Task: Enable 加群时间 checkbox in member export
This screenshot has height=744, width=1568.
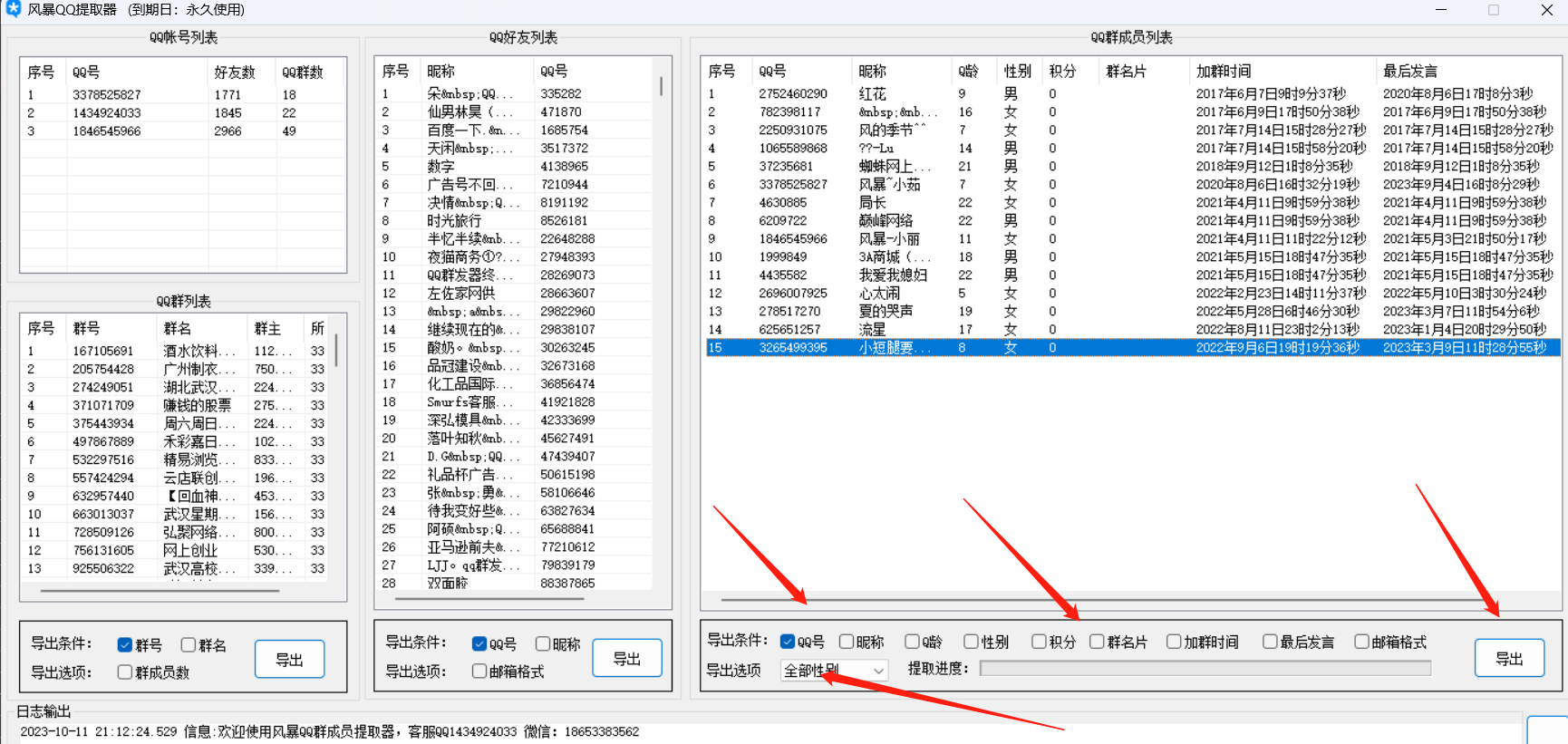Action: point(1175,642)
